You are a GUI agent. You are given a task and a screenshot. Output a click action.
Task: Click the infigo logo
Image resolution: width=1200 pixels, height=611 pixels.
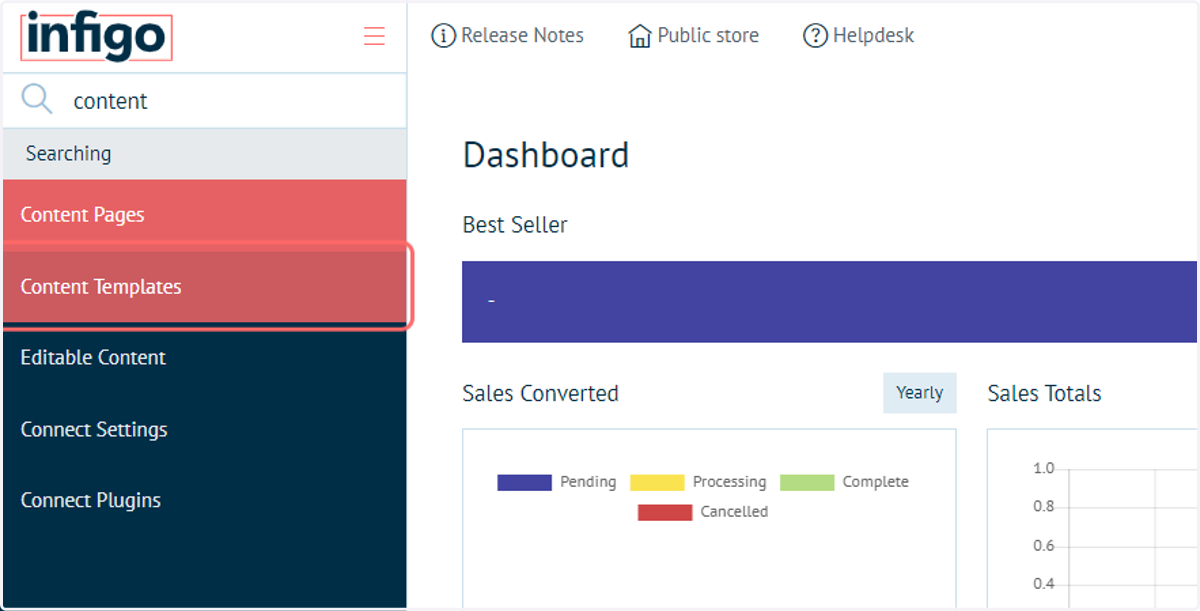click(x=96, y=37)
